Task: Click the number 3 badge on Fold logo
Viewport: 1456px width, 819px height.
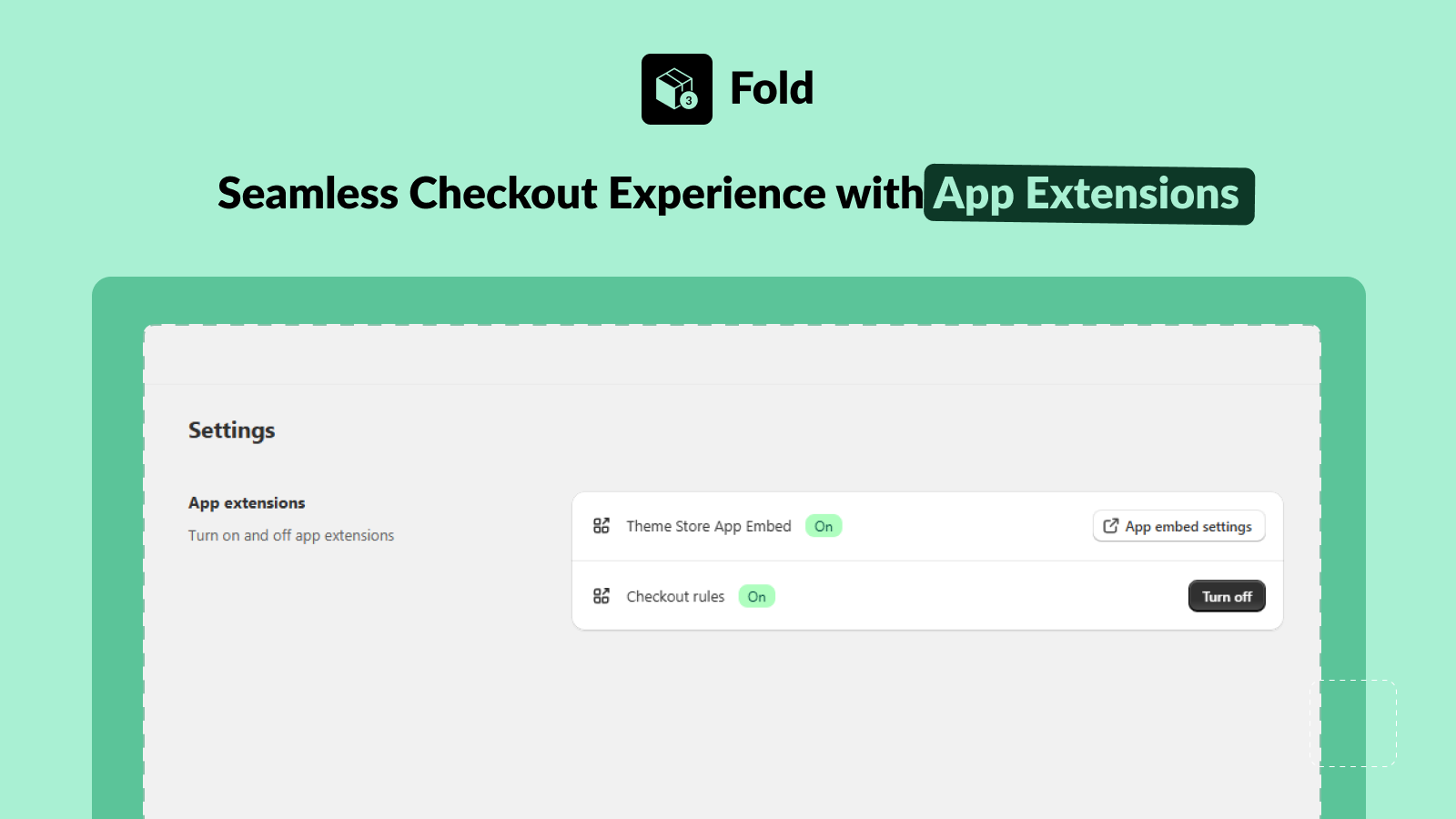Action: 689,100
